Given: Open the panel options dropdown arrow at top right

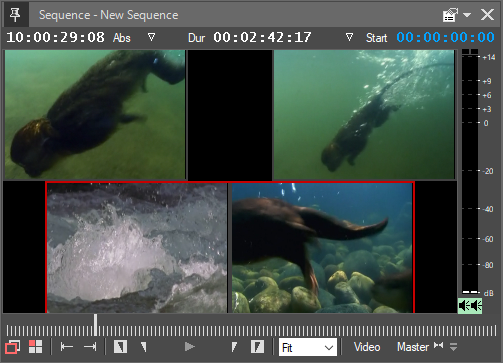Looking at the screenshot, I should [x=467, y=15].
